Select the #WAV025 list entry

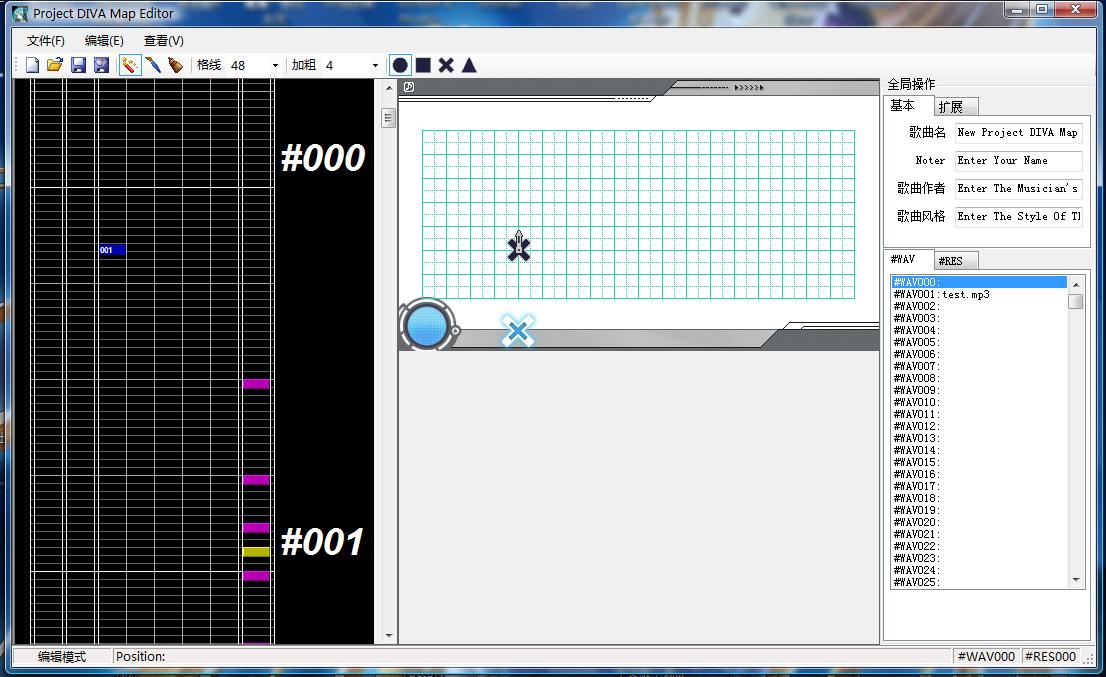pos(979,582)
